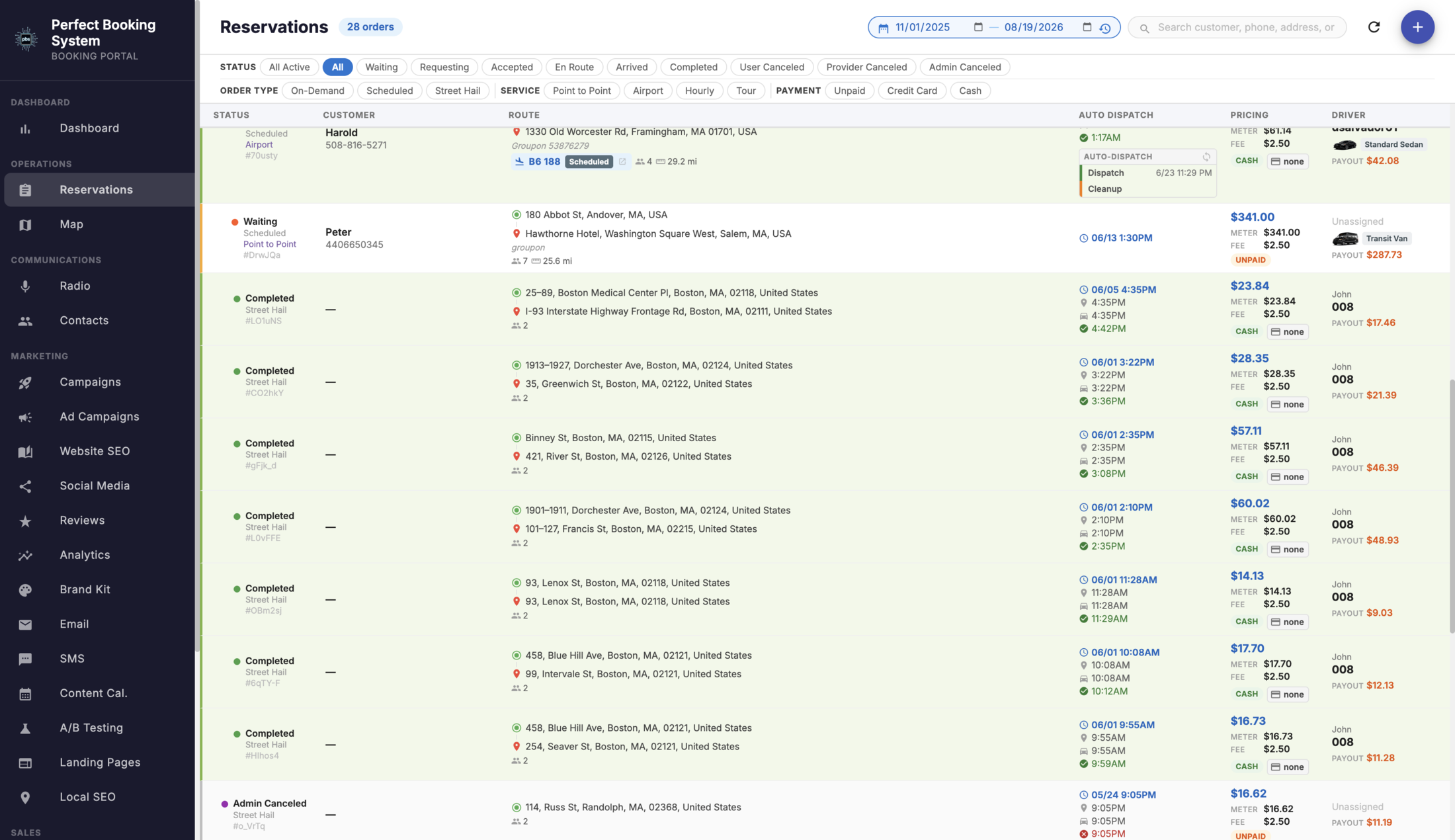Open the edit flight icon next to B6 188
Viewport: 1455px width, 840px height.
622,161
